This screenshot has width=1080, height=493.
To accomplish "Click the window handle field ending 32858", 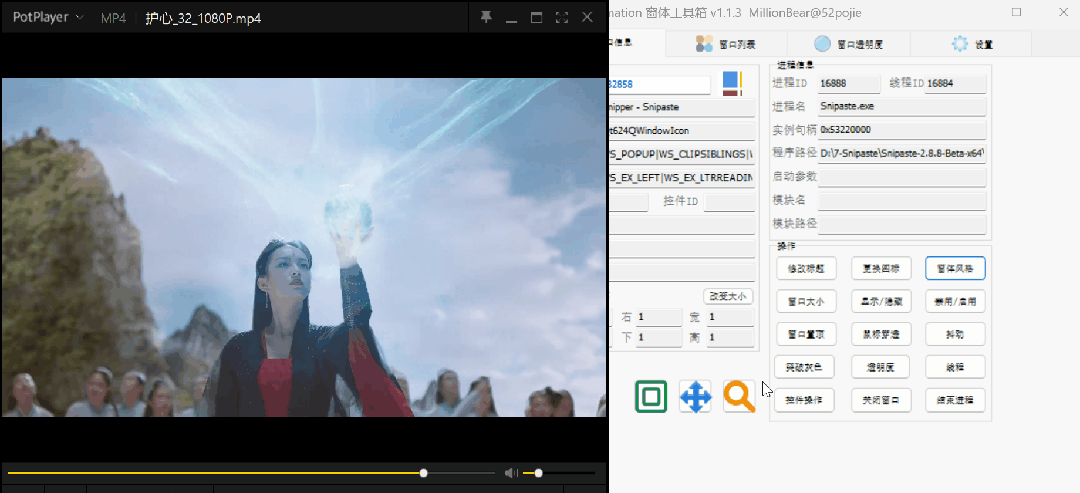I will tap(659, 84).
